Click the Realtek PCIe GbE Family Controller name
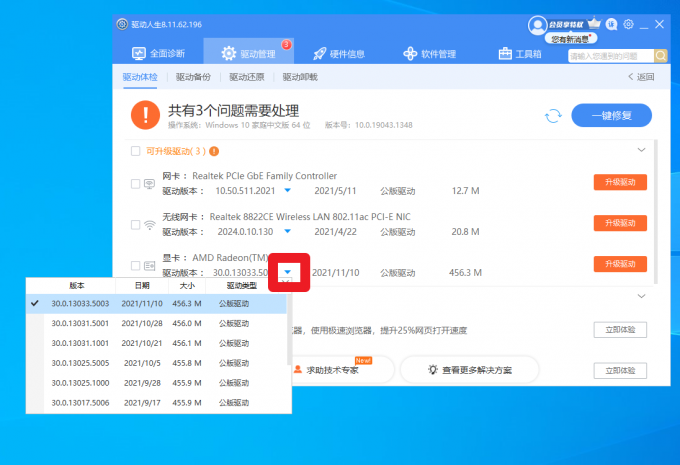Viewport: 680px width, 465px height. point(265,176)
